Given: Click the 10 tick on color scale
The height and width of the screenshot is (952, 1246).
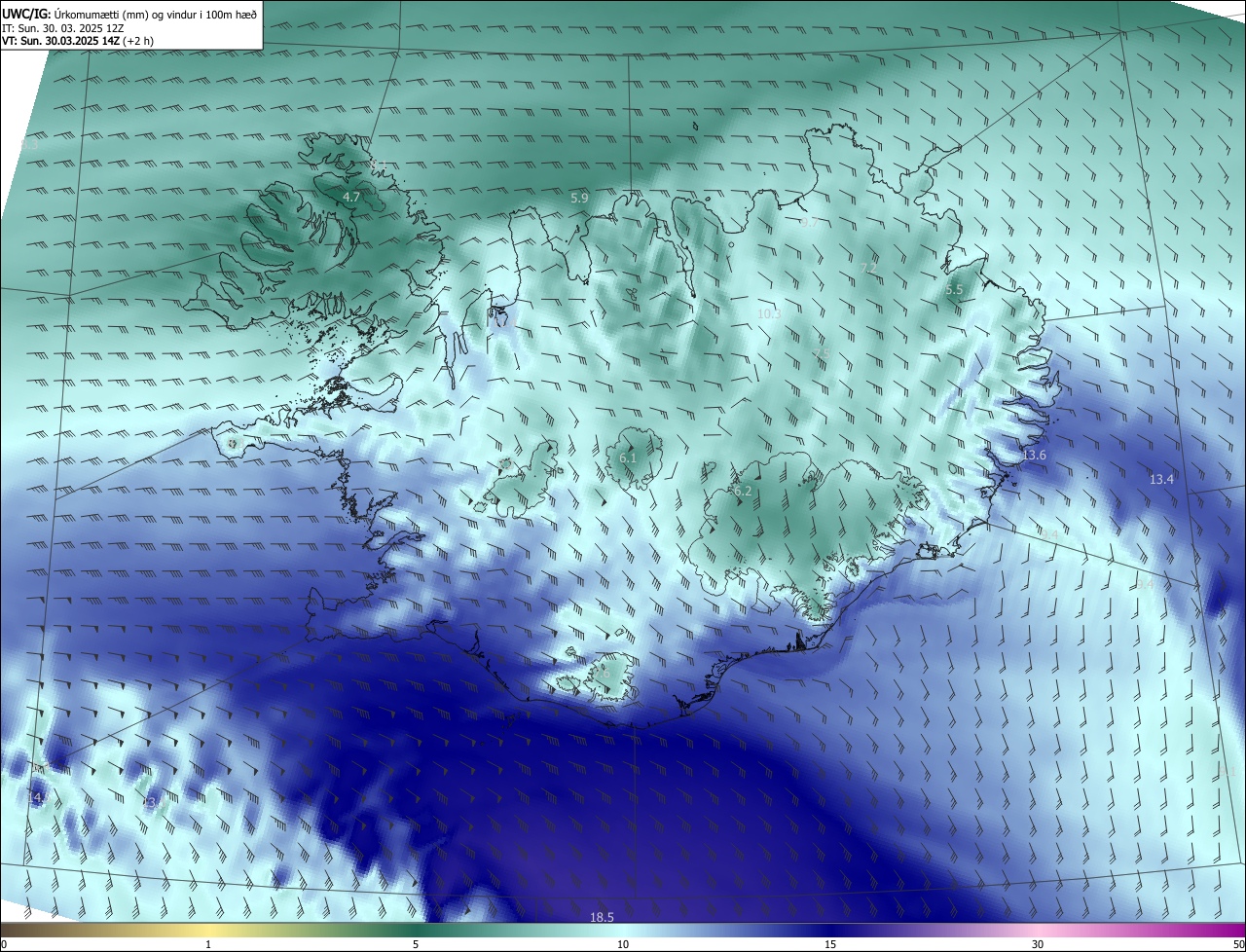Looking at the screenshot, I should [623, 945].
